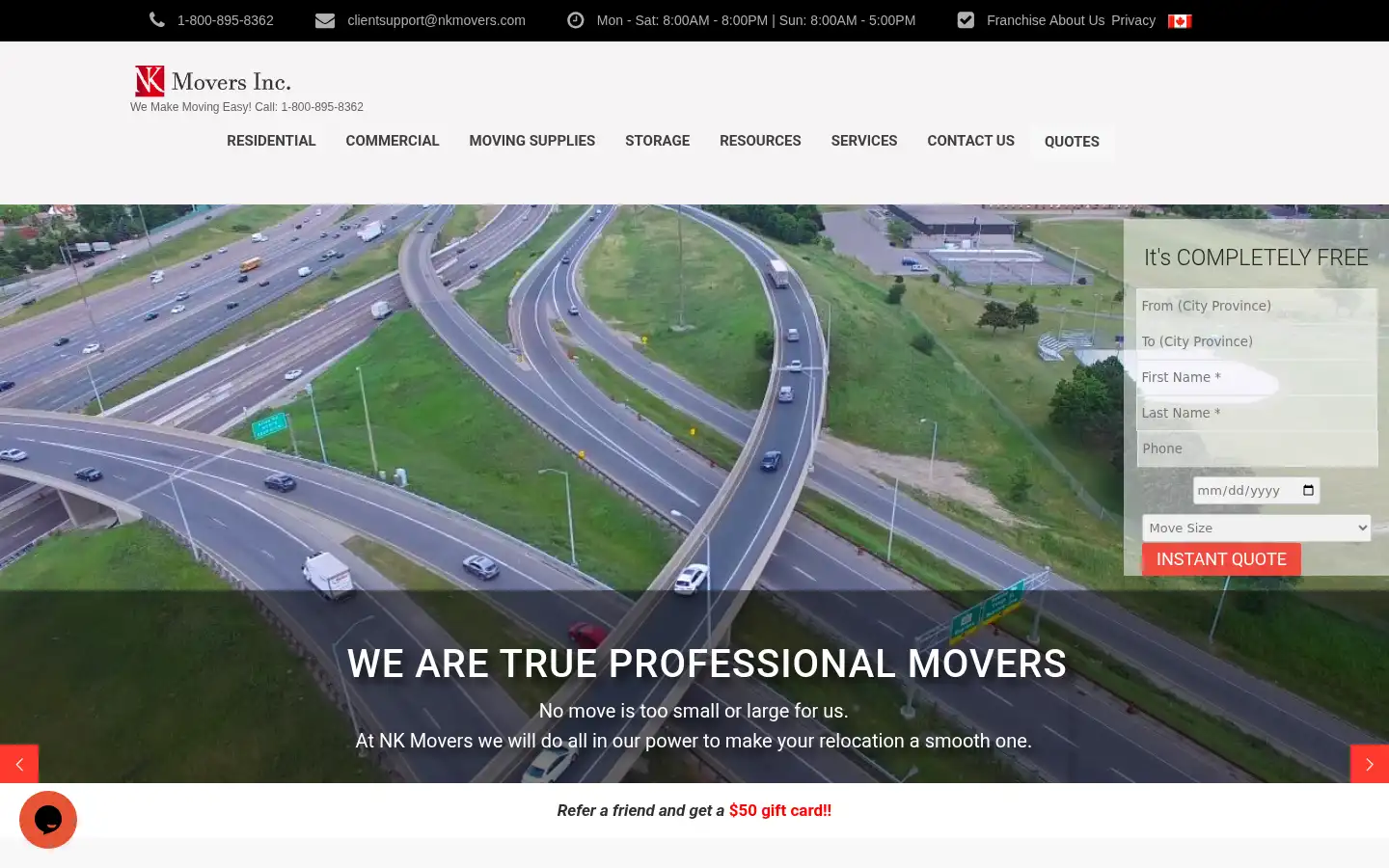Screen dimensions: 1389x868
Task: Click the envelope email icon
Action: [325, 20]
